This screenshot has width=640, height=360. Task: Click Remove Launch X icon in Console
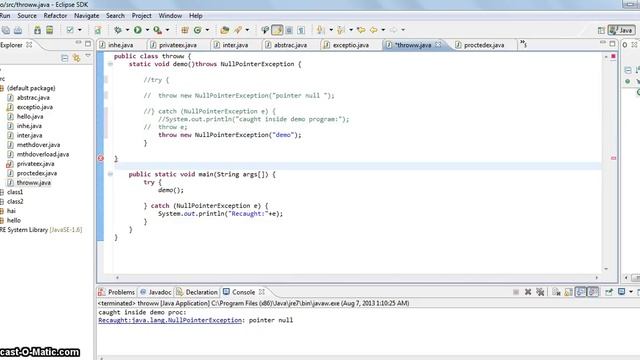(528, 292)
